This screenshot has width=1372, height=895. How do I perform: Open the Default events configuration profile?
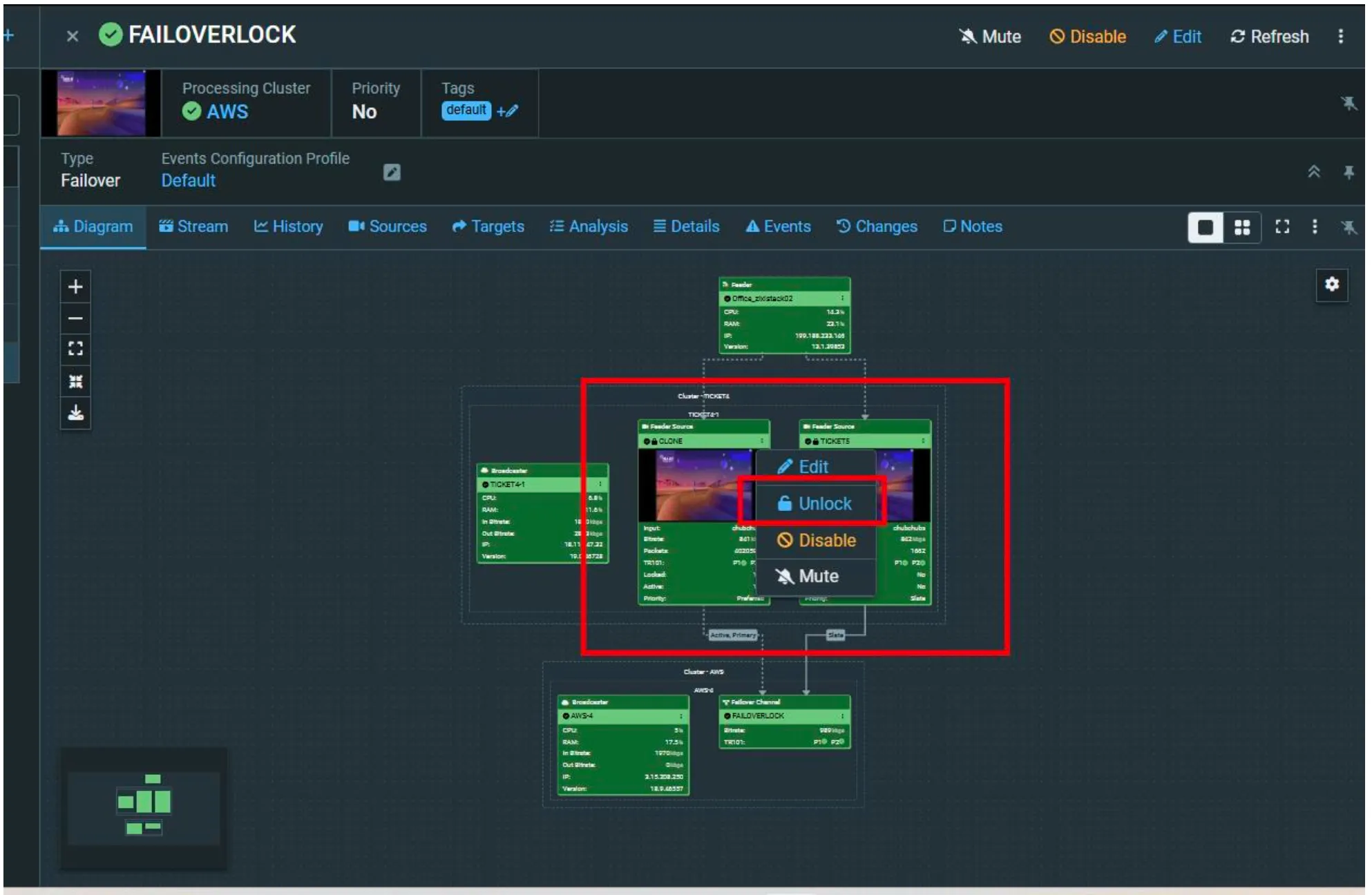(189, 180)
